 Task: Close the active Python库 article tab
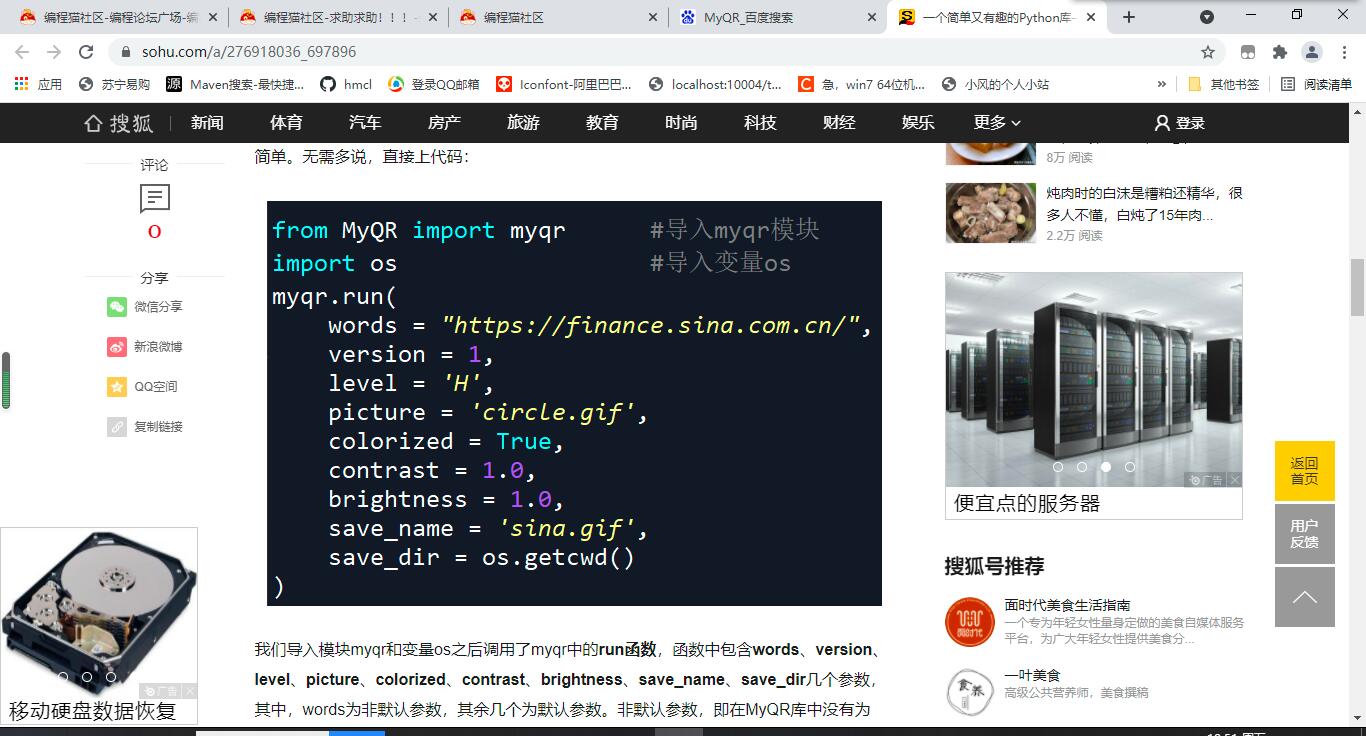coord(1091,17)
